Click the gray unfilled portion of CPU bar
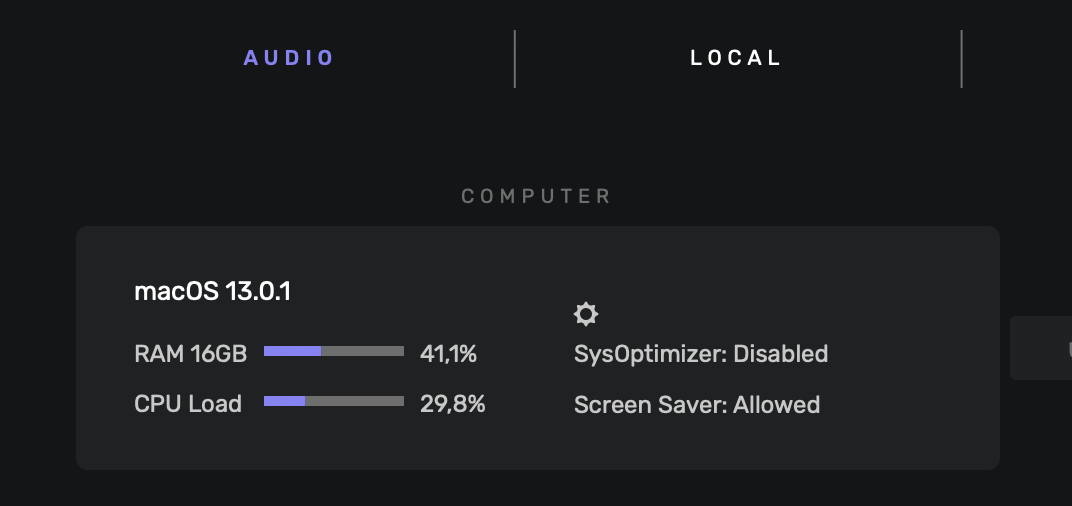This screenshot has height=506, width=1072. click(354, 401)
